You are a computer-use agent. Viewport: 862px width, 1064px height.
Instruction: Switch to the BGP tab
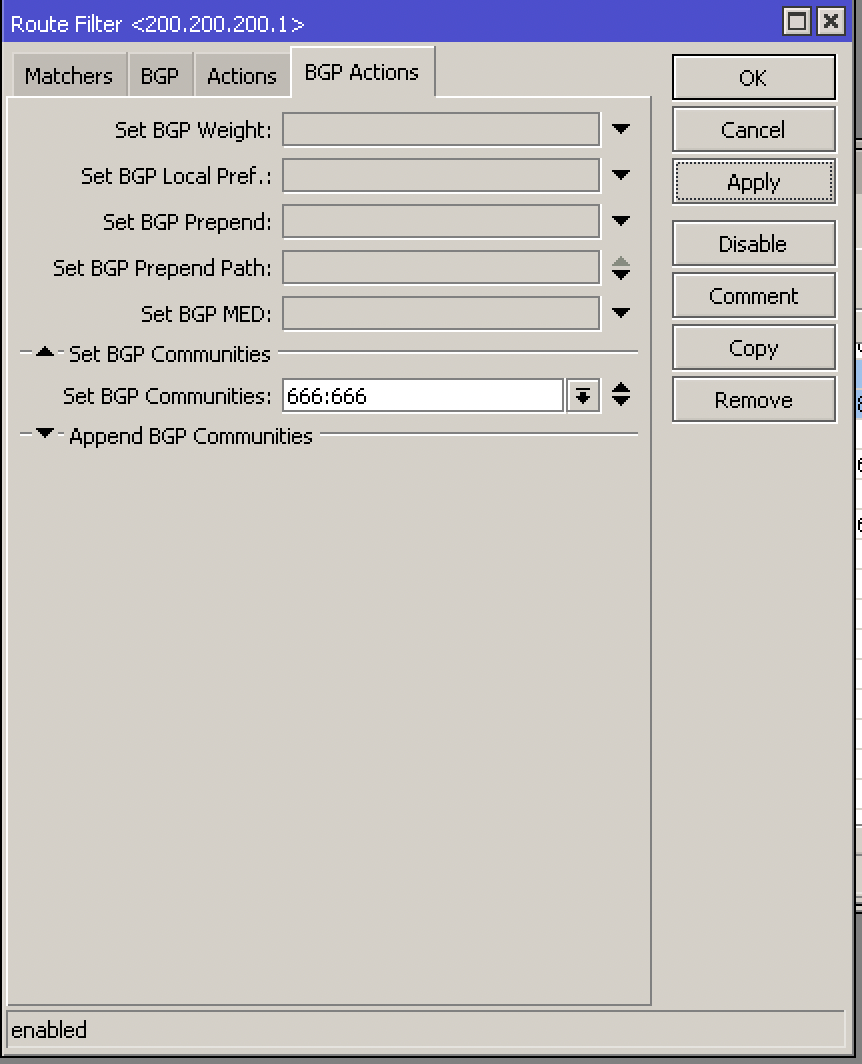coord(160,75)
